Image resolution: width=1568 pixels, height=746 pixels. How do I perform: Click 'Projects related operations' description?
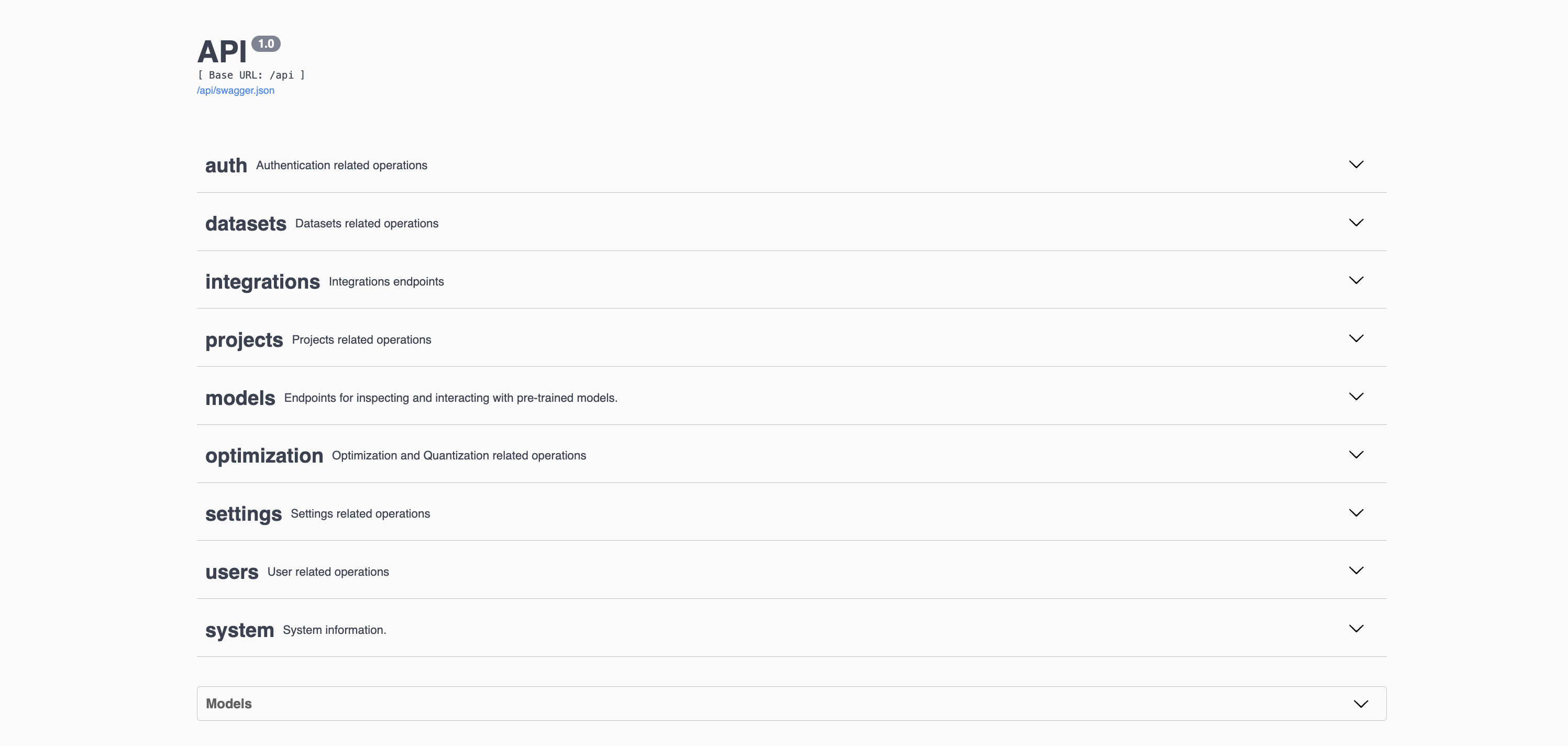point(361,340)
